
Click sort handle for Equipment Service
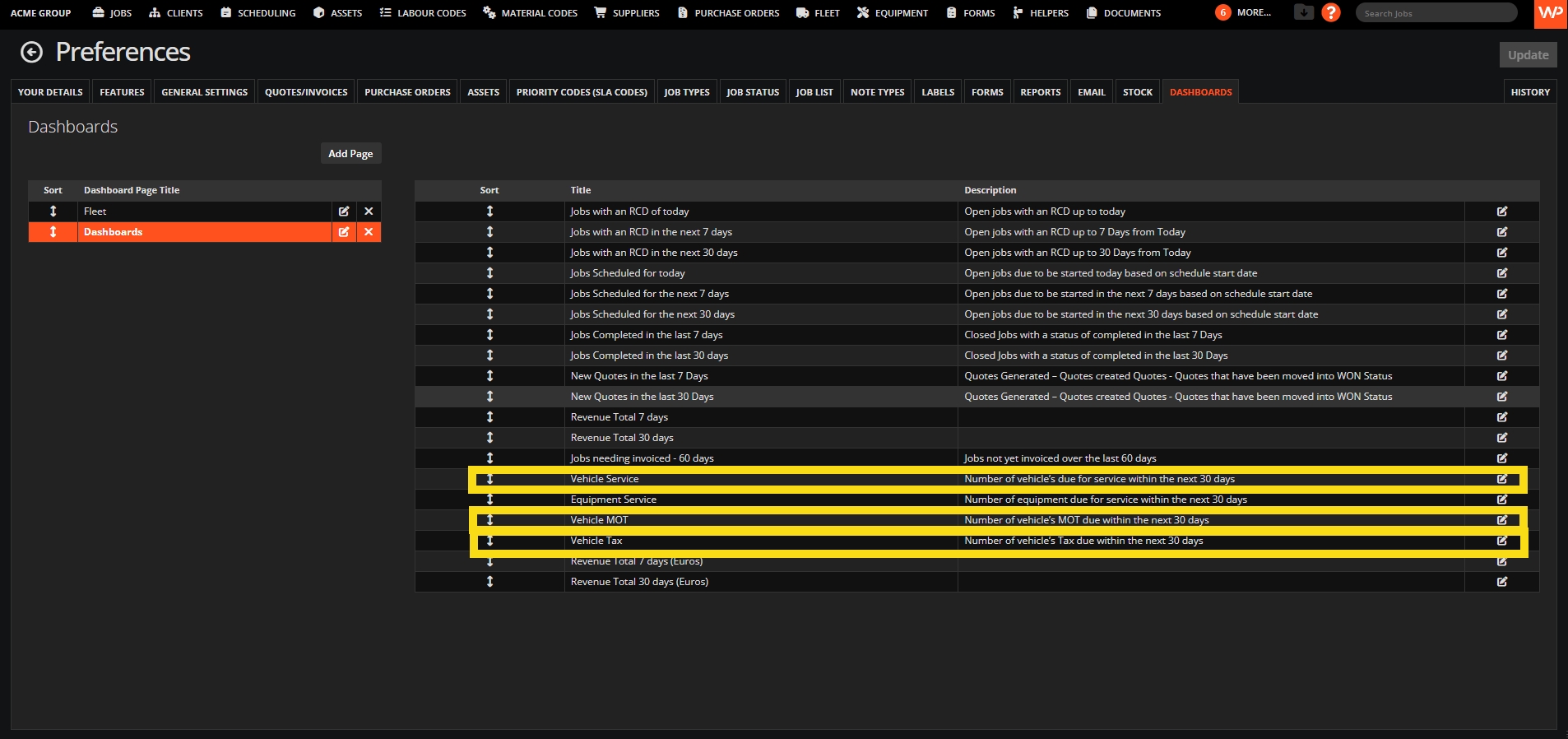[489, 500]
